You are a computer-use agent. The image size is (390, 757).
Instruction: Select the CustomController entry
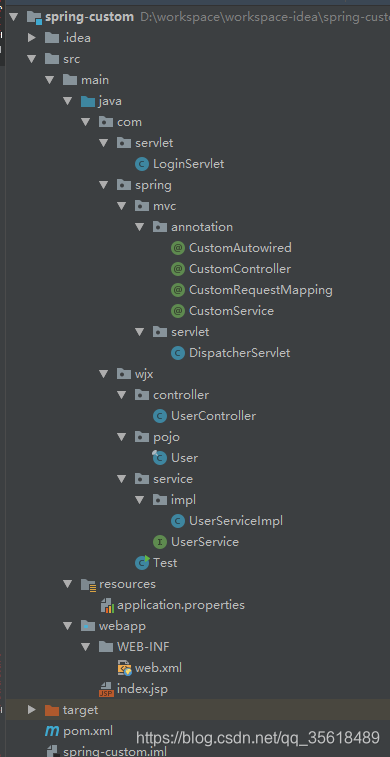(x=240, y=269)
